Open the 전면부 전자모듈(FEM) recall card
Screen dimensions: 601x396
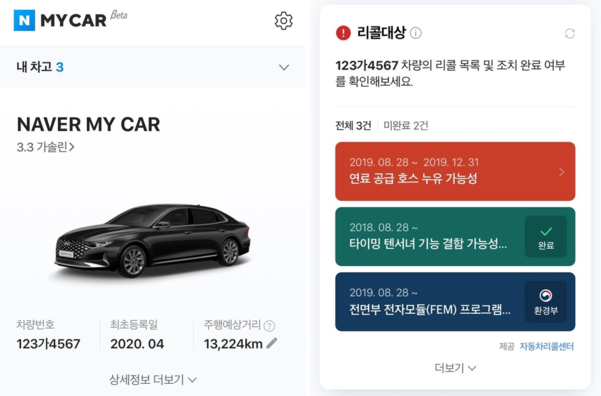click(455, 302)
